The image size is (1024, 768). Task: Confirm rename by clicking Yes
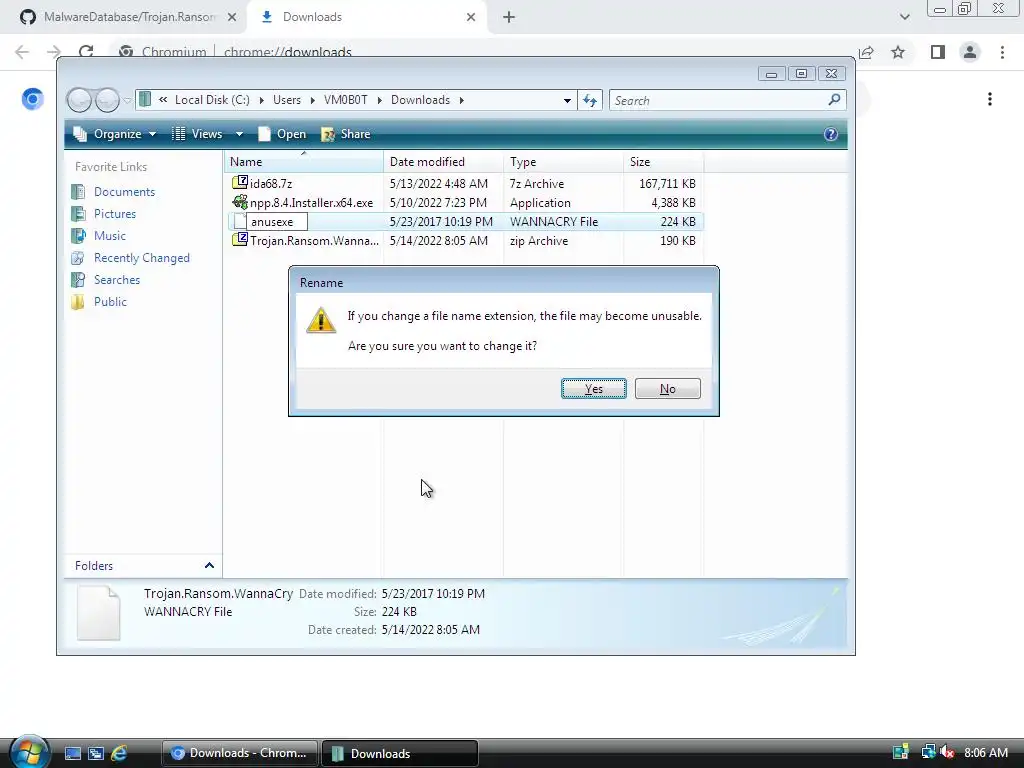(594, 389)
